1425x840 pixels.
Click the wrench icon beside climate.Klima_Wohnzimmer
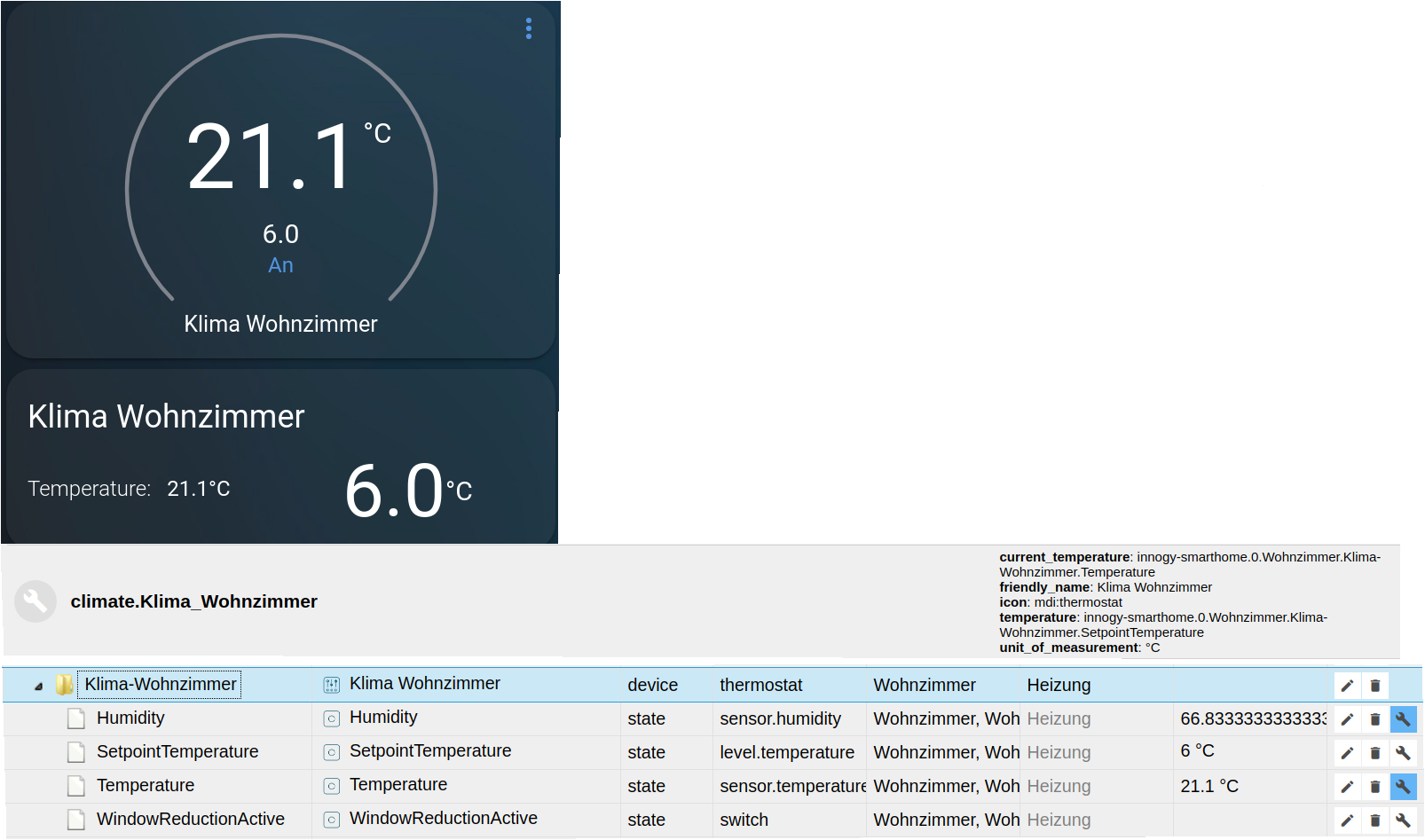coord(35,601)
